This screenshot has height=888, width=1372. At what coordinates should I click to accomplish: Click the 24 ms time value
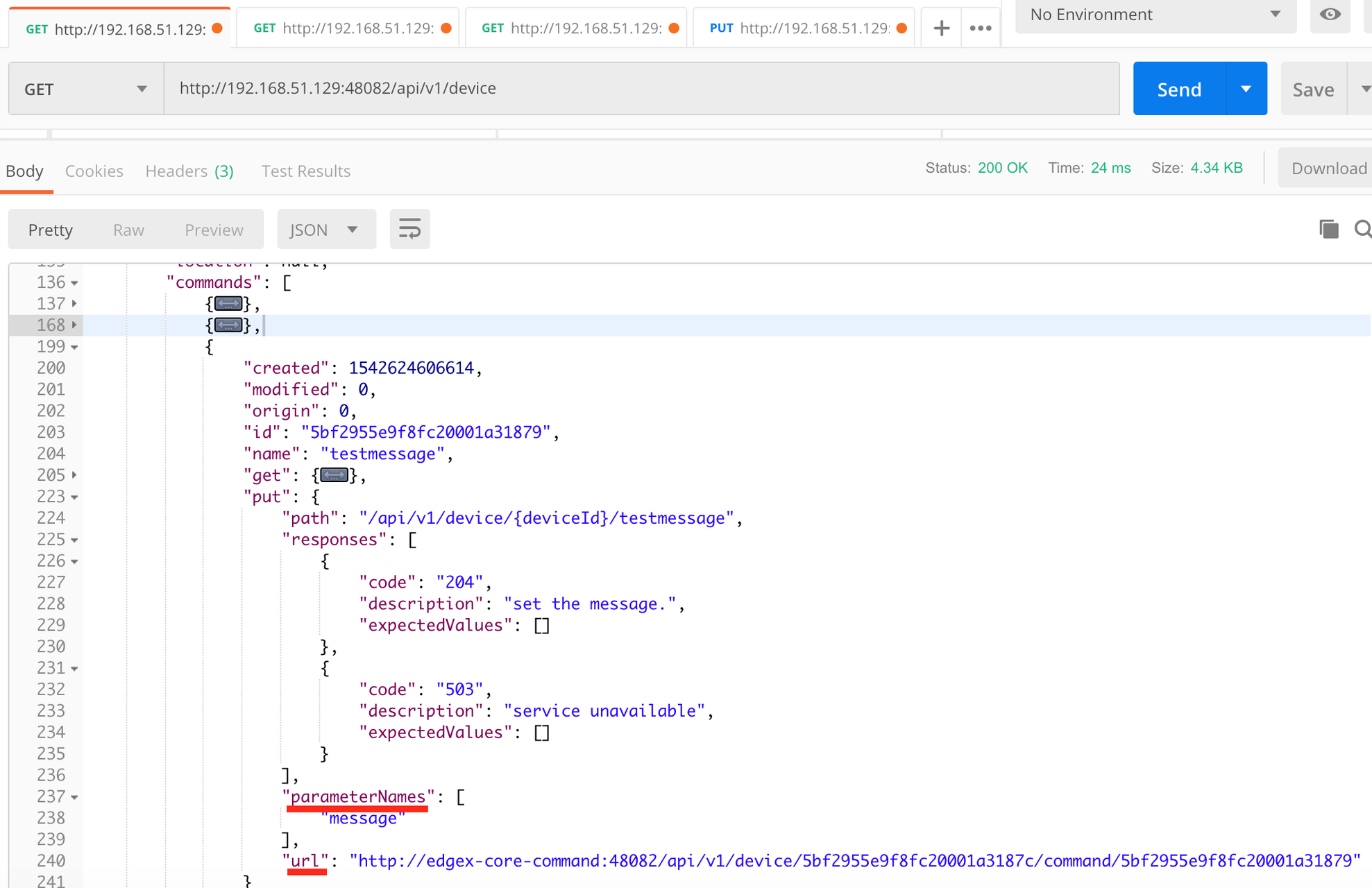(x=1110, y=168)
